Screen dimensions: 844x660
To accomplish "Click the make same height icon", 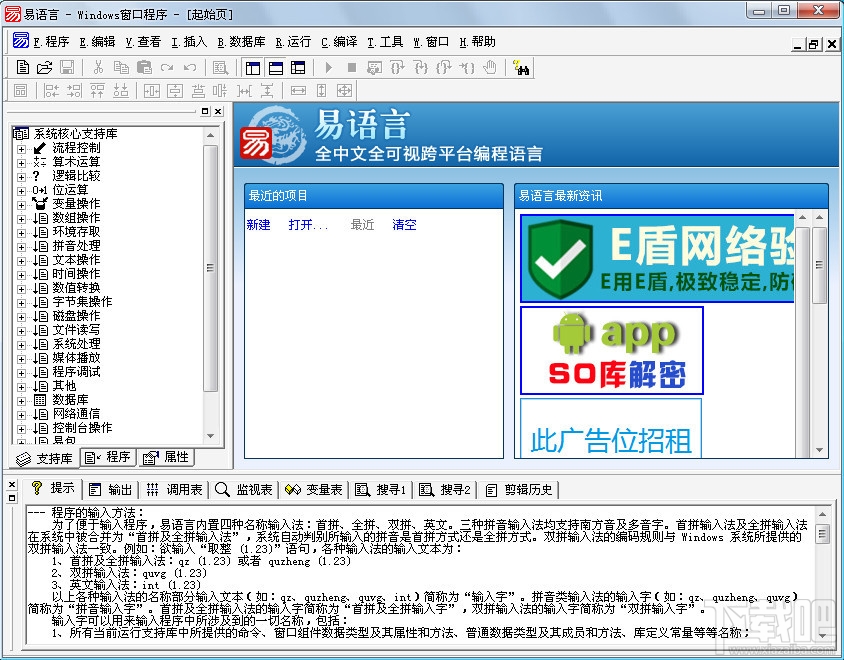I will 321,91.
